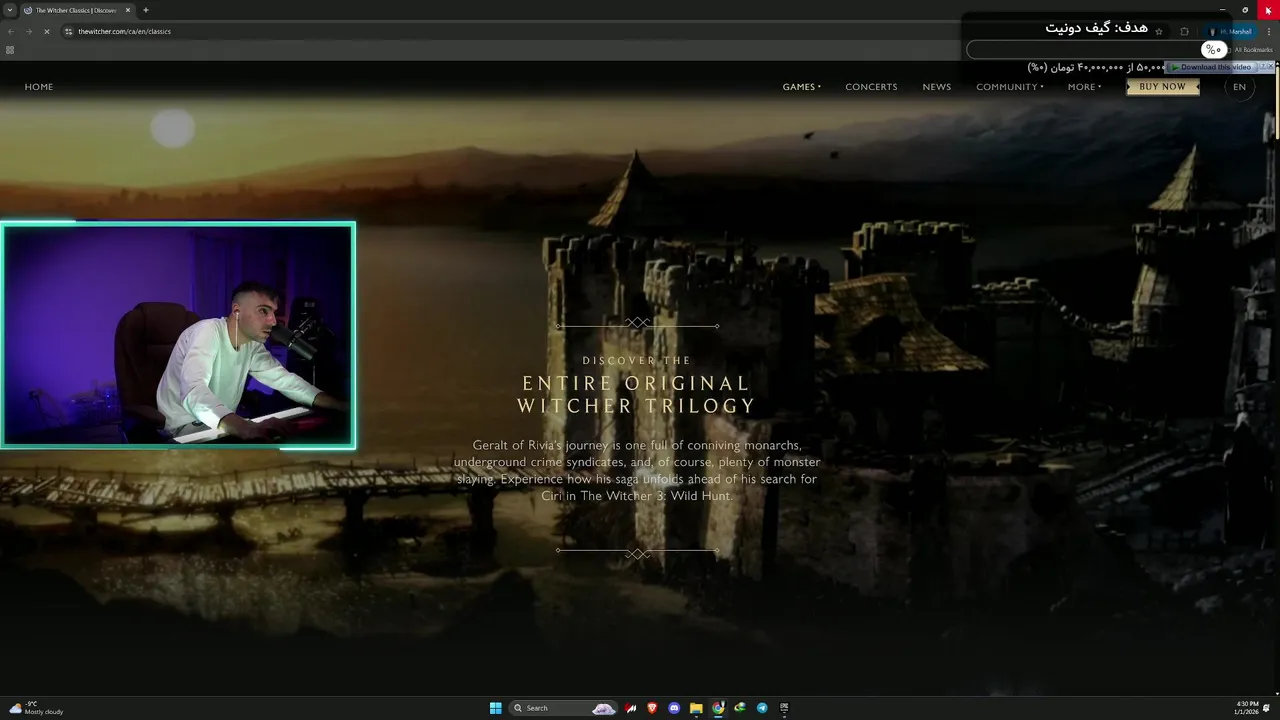The image size is (1280, 720).
Task: Open the NEWS page
Action: (937, 87)
